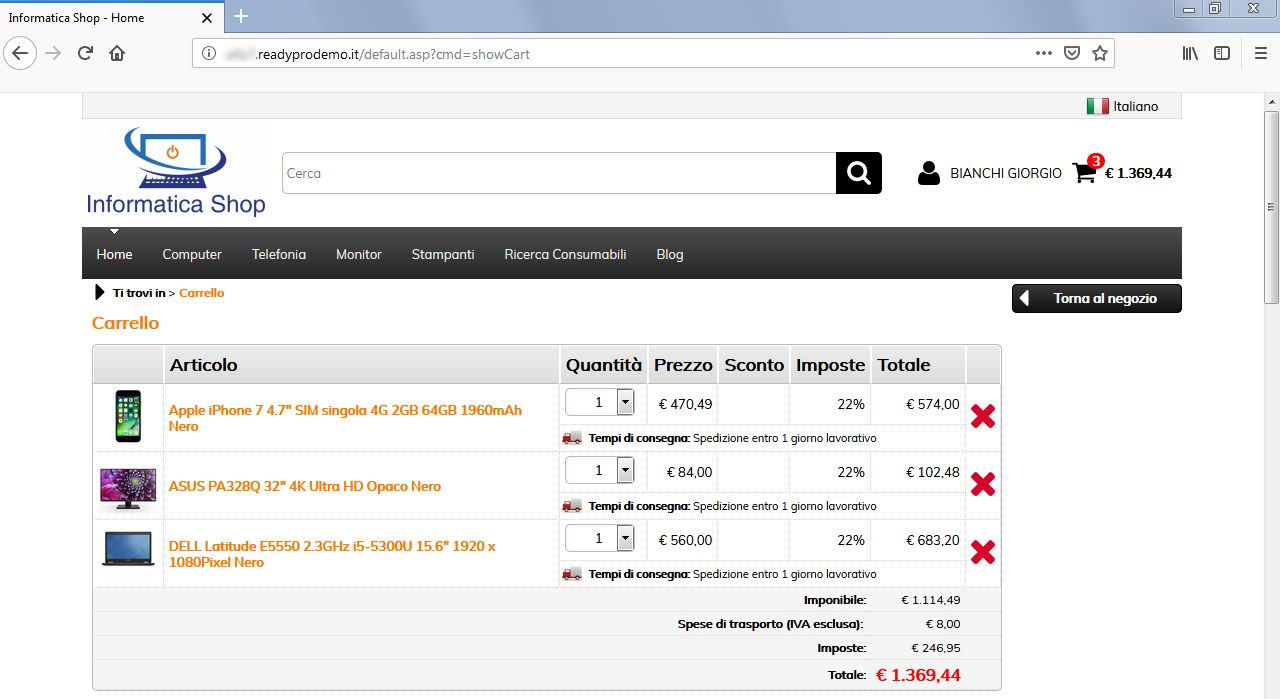Remove the Apple iPhone 7 from cart

(x=983, y=417)
